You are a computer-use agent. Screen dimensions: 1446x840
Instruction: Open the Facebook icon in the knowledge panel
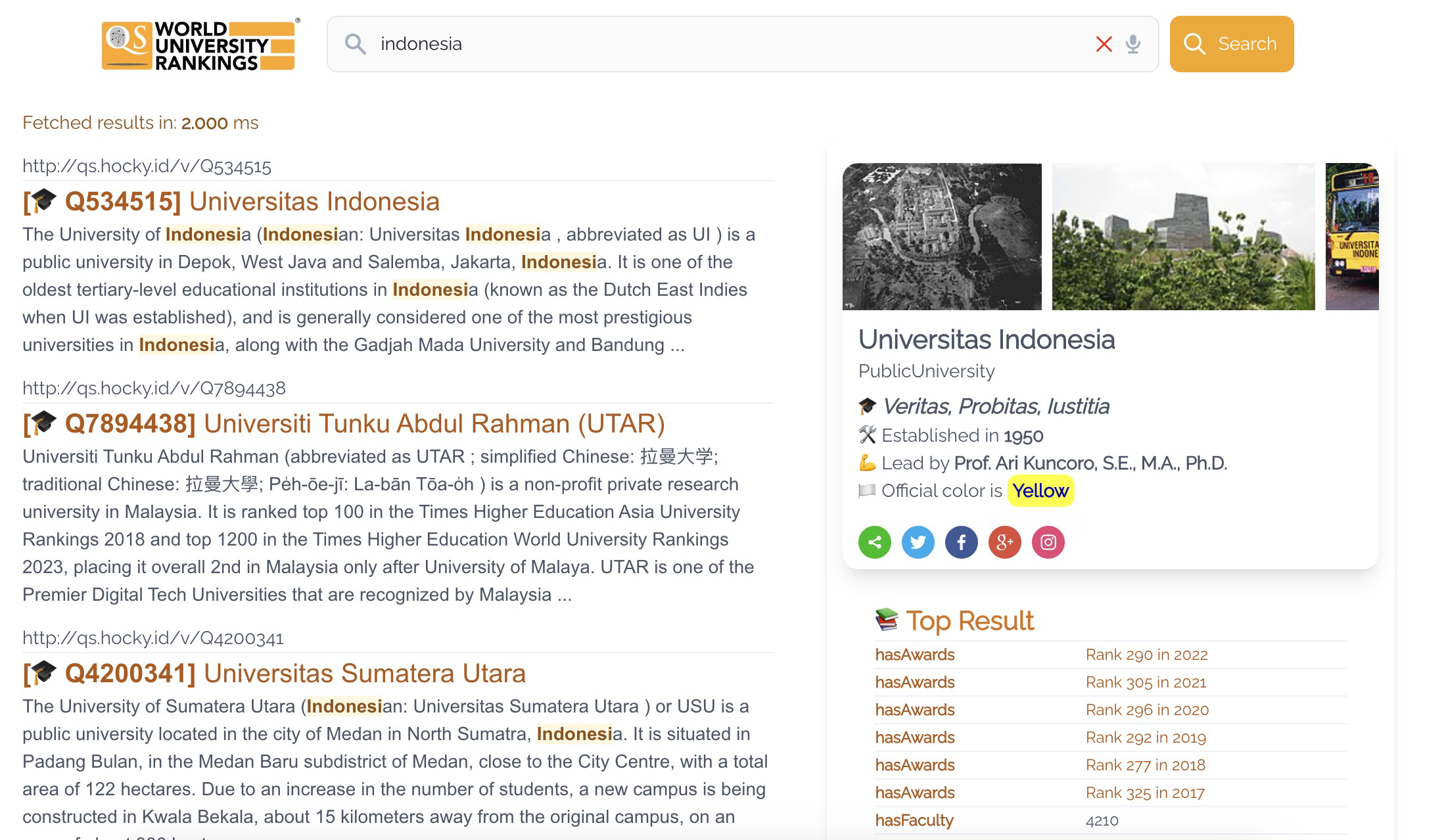pyautogui.click(x=962, y=542)
